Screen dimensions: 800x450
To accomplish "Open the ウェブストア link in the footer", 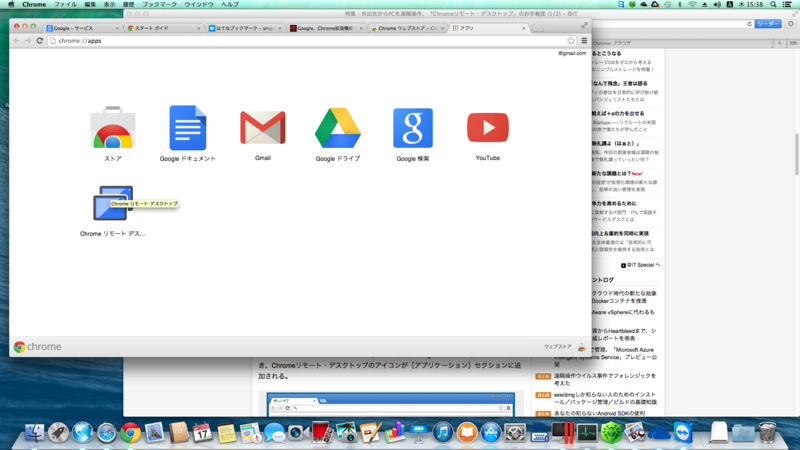I will 557,347.
